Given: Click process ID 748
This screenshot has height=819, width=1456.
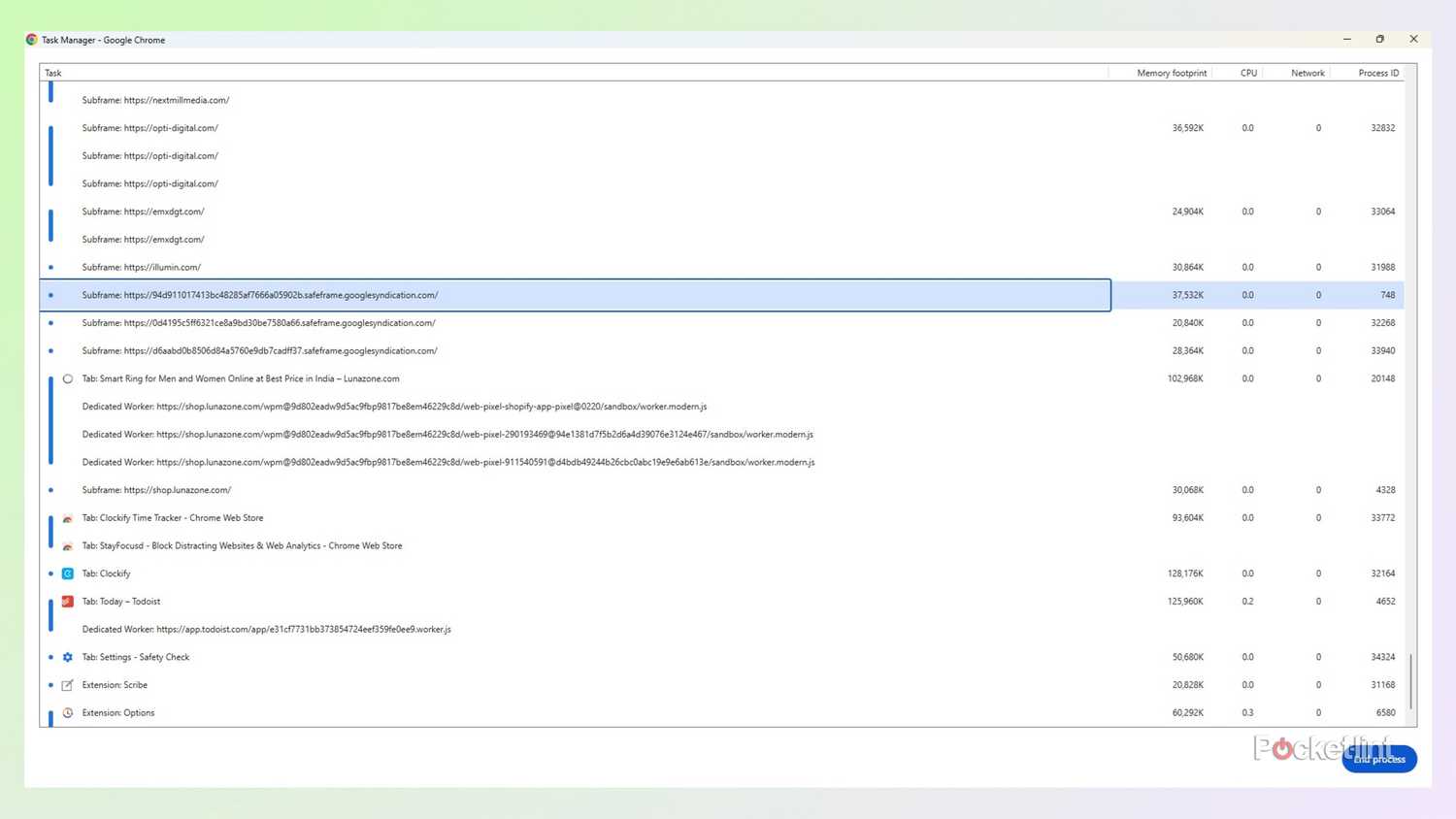Looking at the screenshot, I should pos(1388,295).
